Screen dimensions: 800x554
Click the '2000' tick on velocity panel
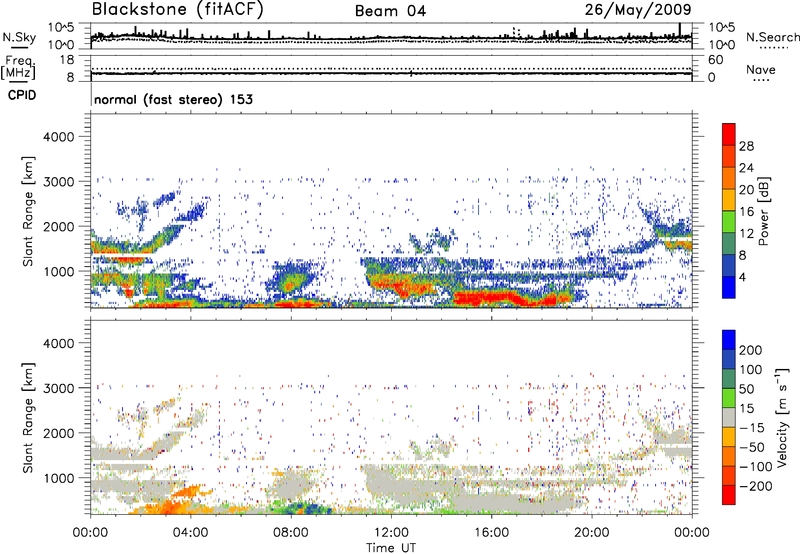[x=58, y=433]
